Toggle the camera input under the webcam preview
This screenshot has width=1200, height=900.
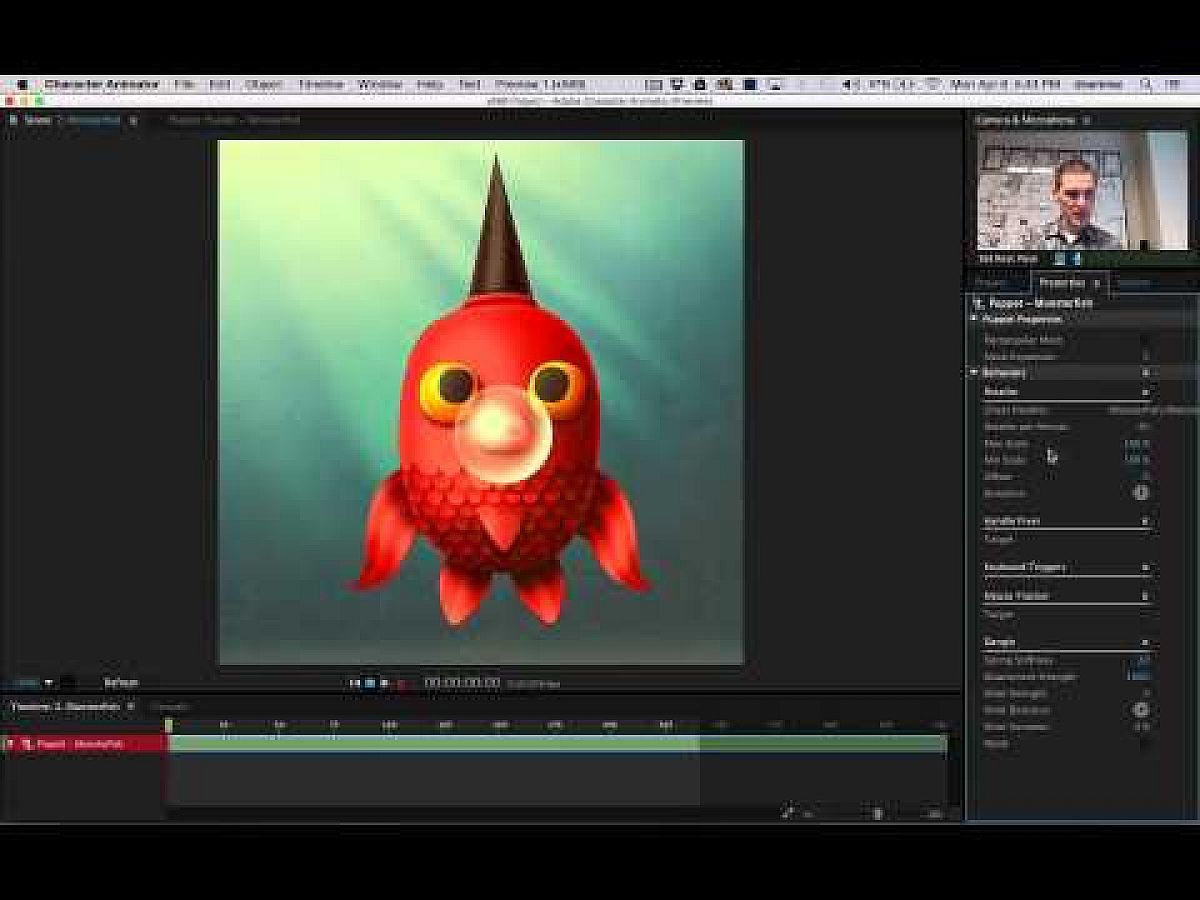(x=1062, y=258)
